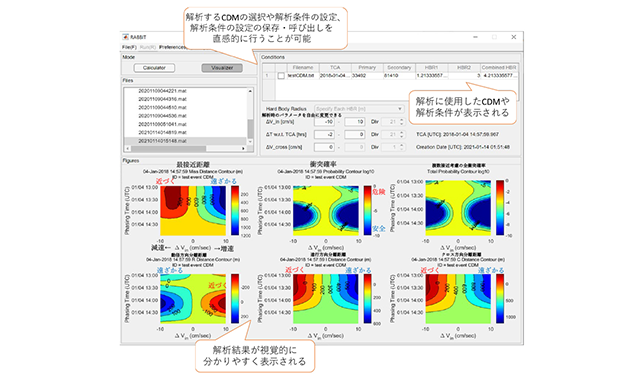Screen dimensions: 640x380
Task: Click the Probability Contour log10 plot
Action: click(x=326, y=211)
